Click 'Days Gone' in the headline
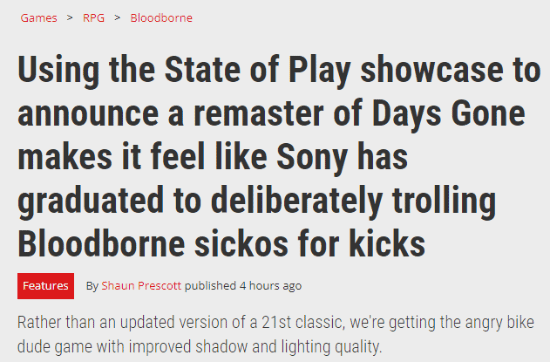Image resolution: width=550 pixels, height=362 pixels. point(448,114)
